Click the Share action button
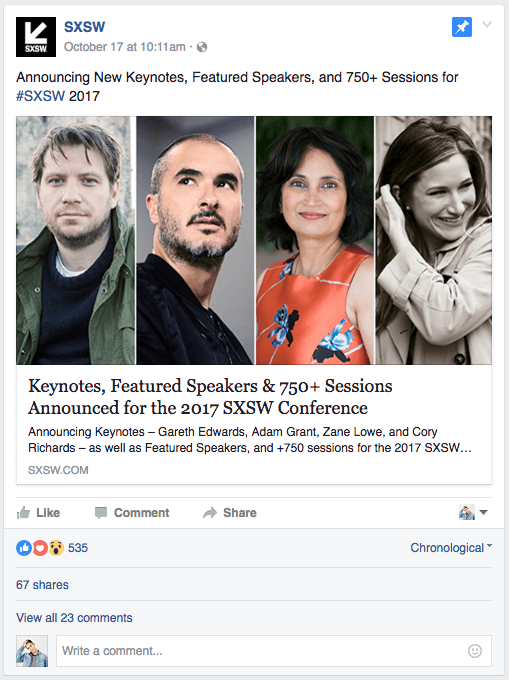 [230, 513]
